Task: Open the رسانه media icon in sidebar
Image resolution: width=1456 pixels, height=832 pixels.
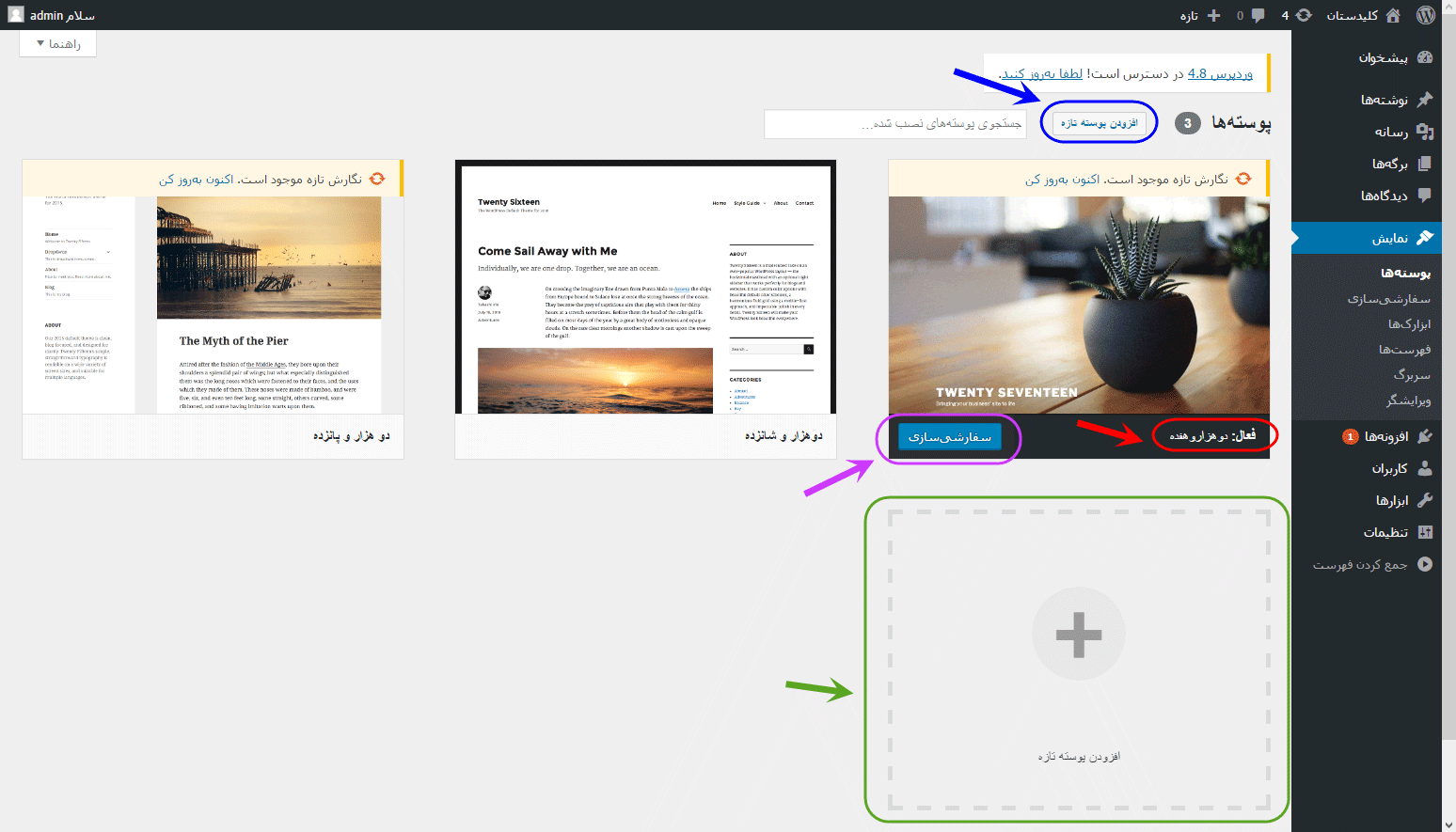Action: pyautogui.click(x=1425, y=132)
